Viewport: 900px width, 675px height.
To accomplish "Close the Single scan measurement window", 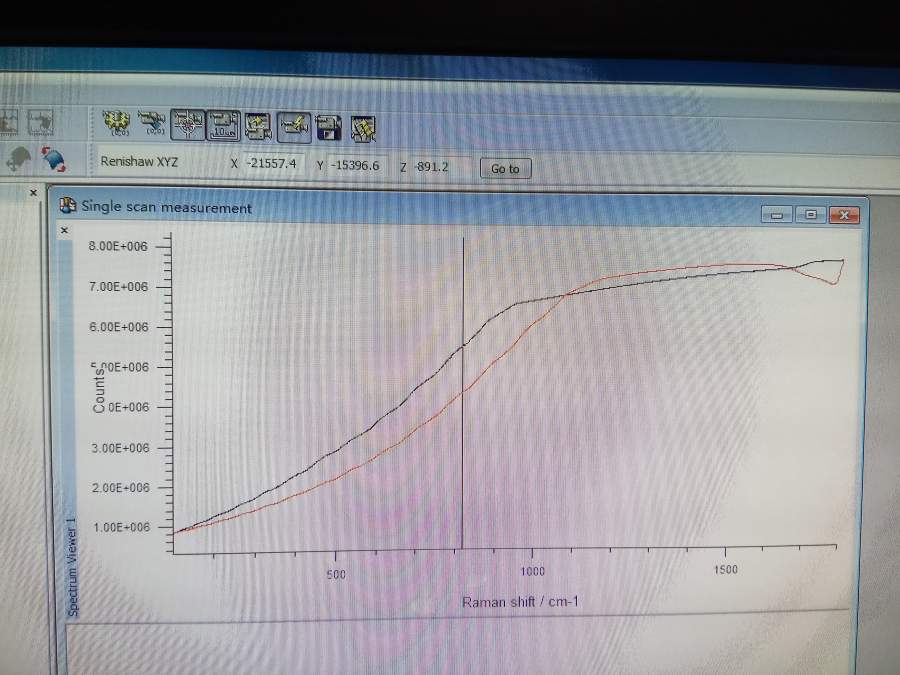I will tap(844, 215).
